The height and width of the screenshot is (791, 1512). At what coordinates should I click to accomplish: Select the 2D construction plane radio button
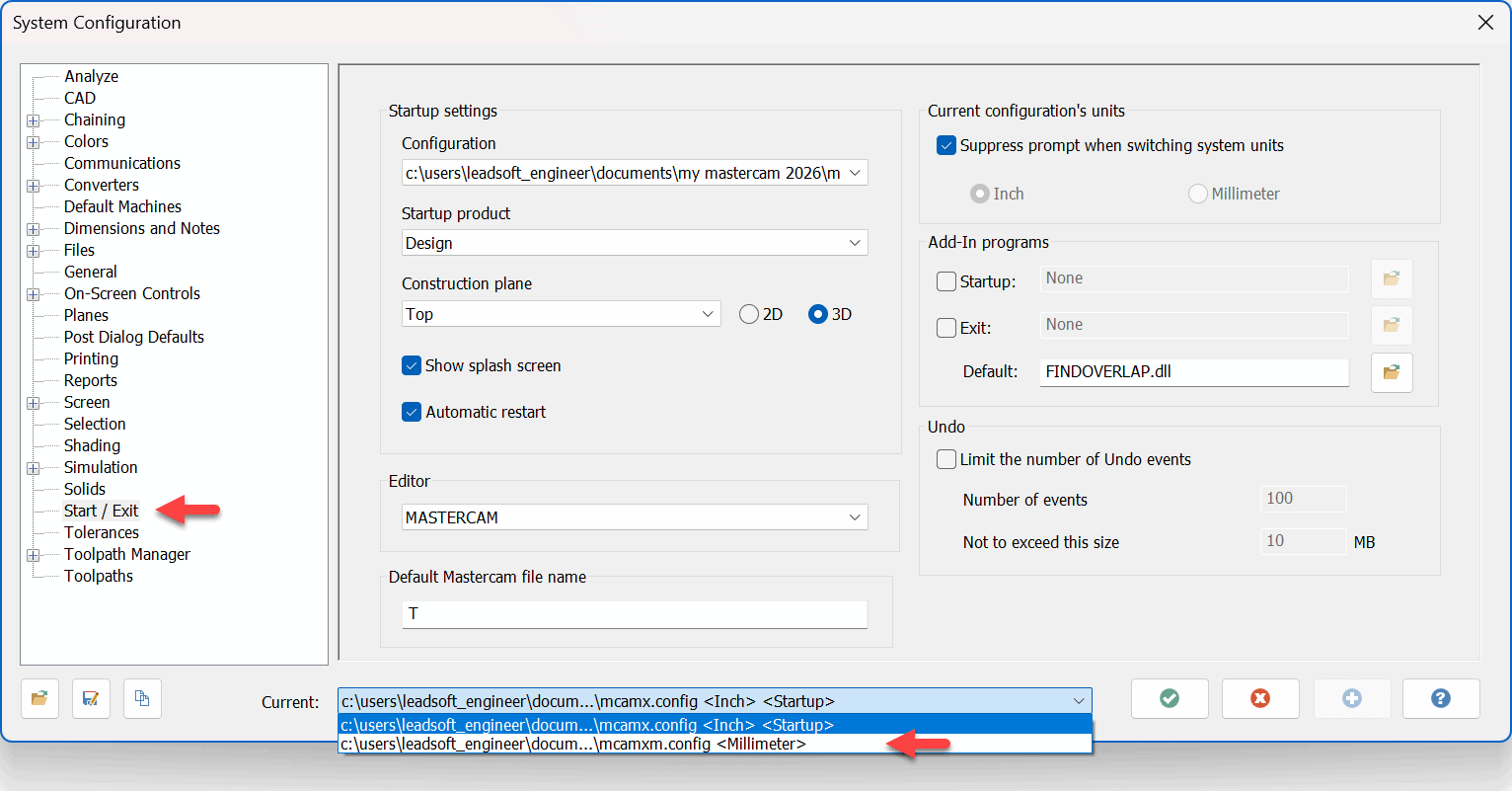749,314
